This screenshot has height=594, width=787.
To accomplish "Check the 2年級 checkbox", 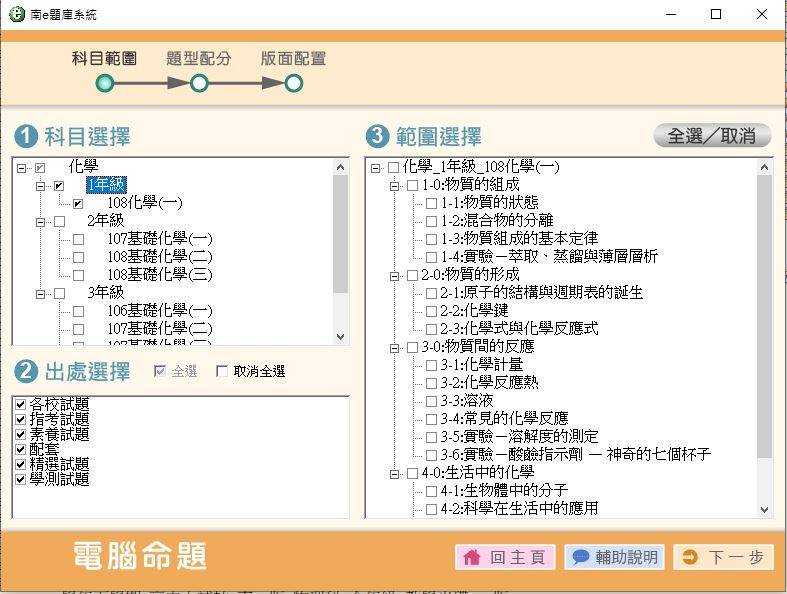I will tap(59, 221).
